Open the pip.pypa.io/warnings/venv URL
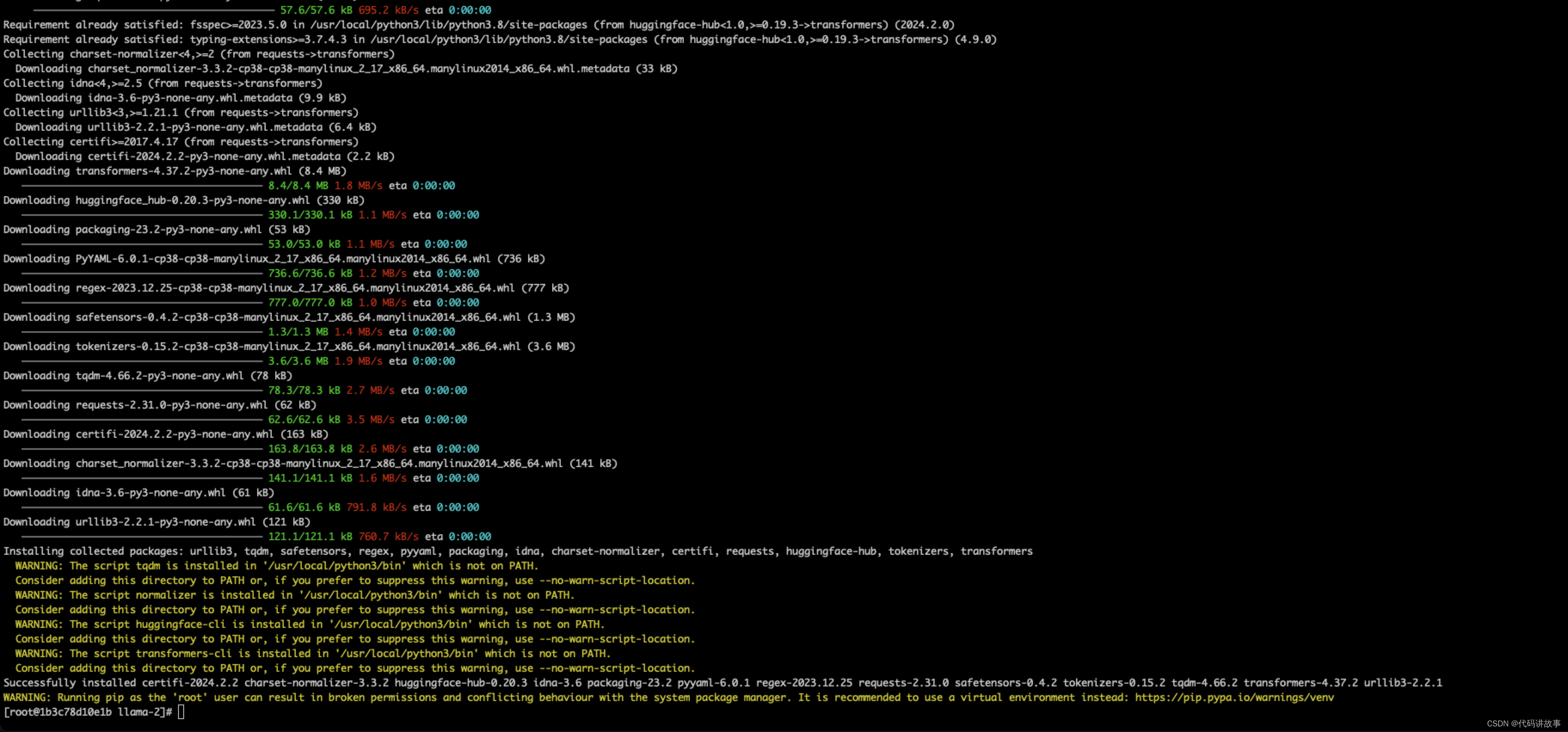Screen dimensions: 1568x732 tap(1234, 697)
